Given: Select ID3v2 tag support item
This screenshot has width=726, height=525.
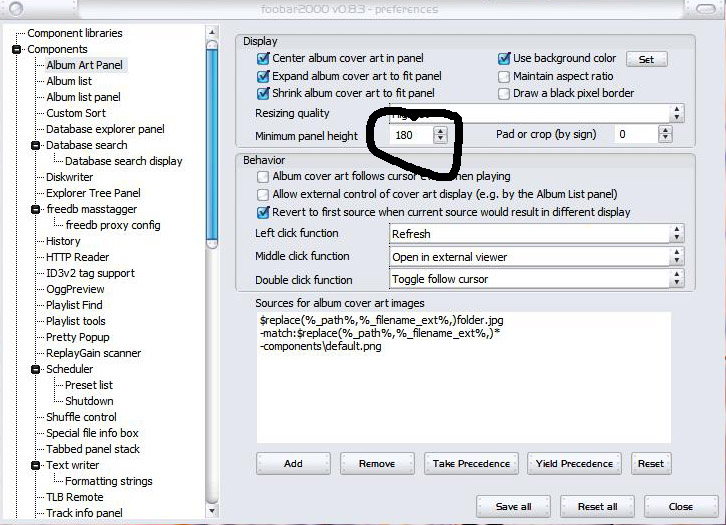Looking at the screenshot, I should tap(90, 273).
